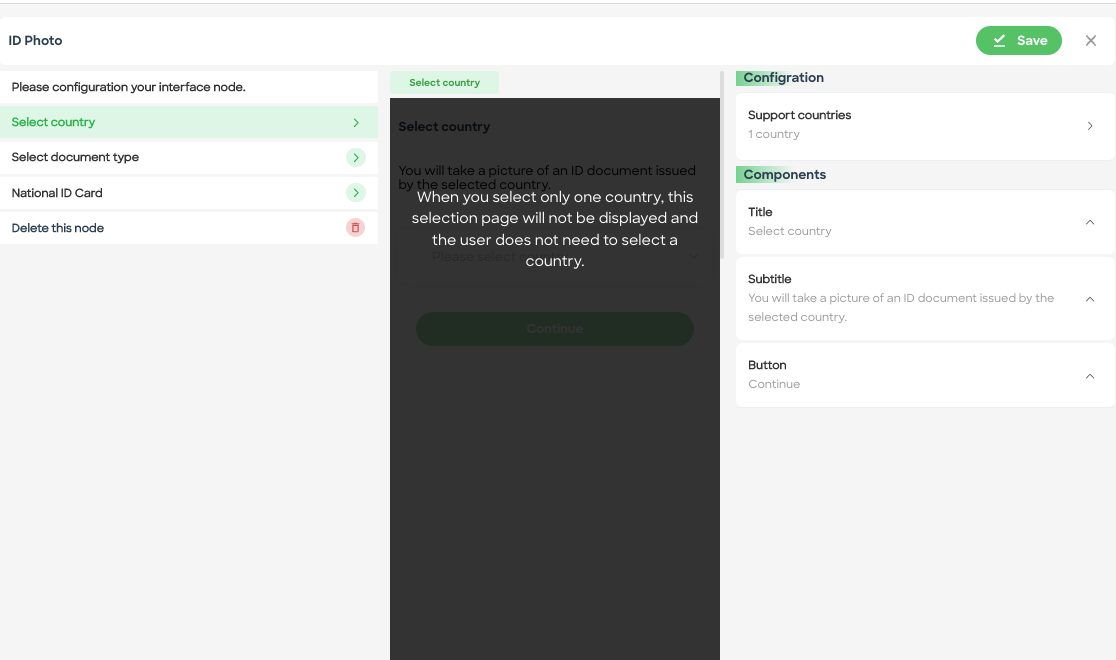Click the green circle chevron on National ID Card
Screen dimensions: 1116x660
coord(356,192)
